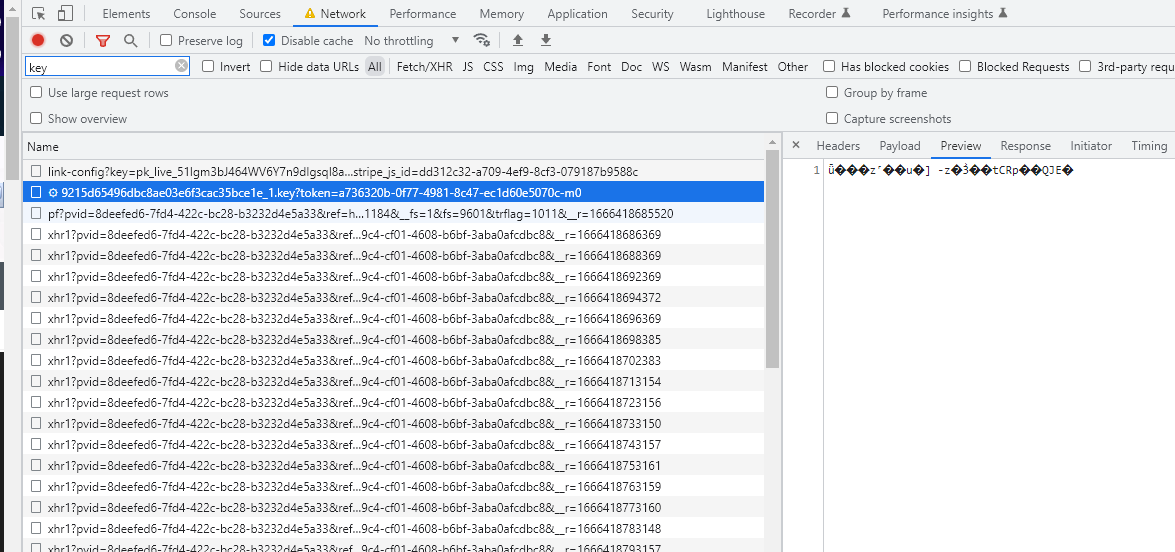Open network search with magnifier icon
The height and width of the screenshot is (552, 1175).
130,41
